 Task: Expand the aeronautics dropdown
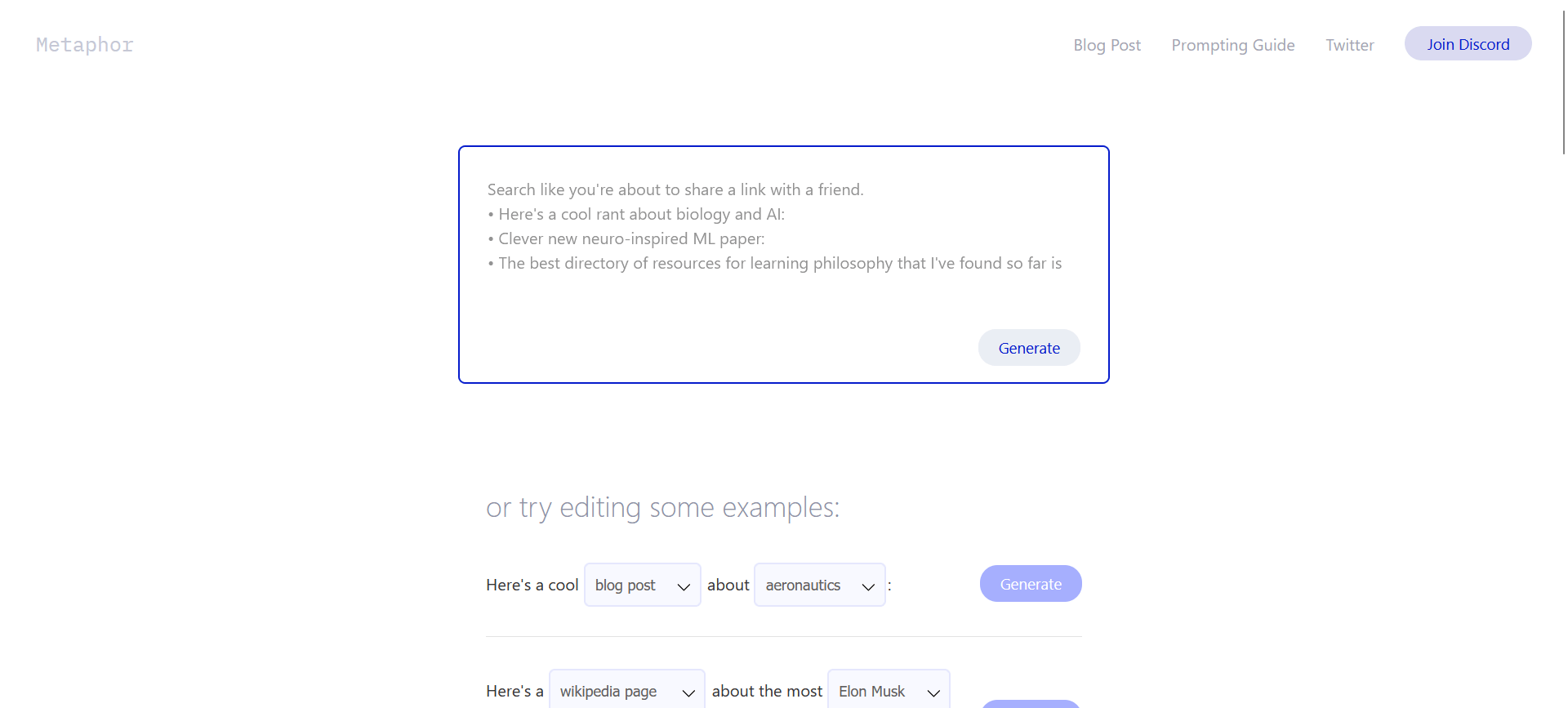(x=819, y=585)
